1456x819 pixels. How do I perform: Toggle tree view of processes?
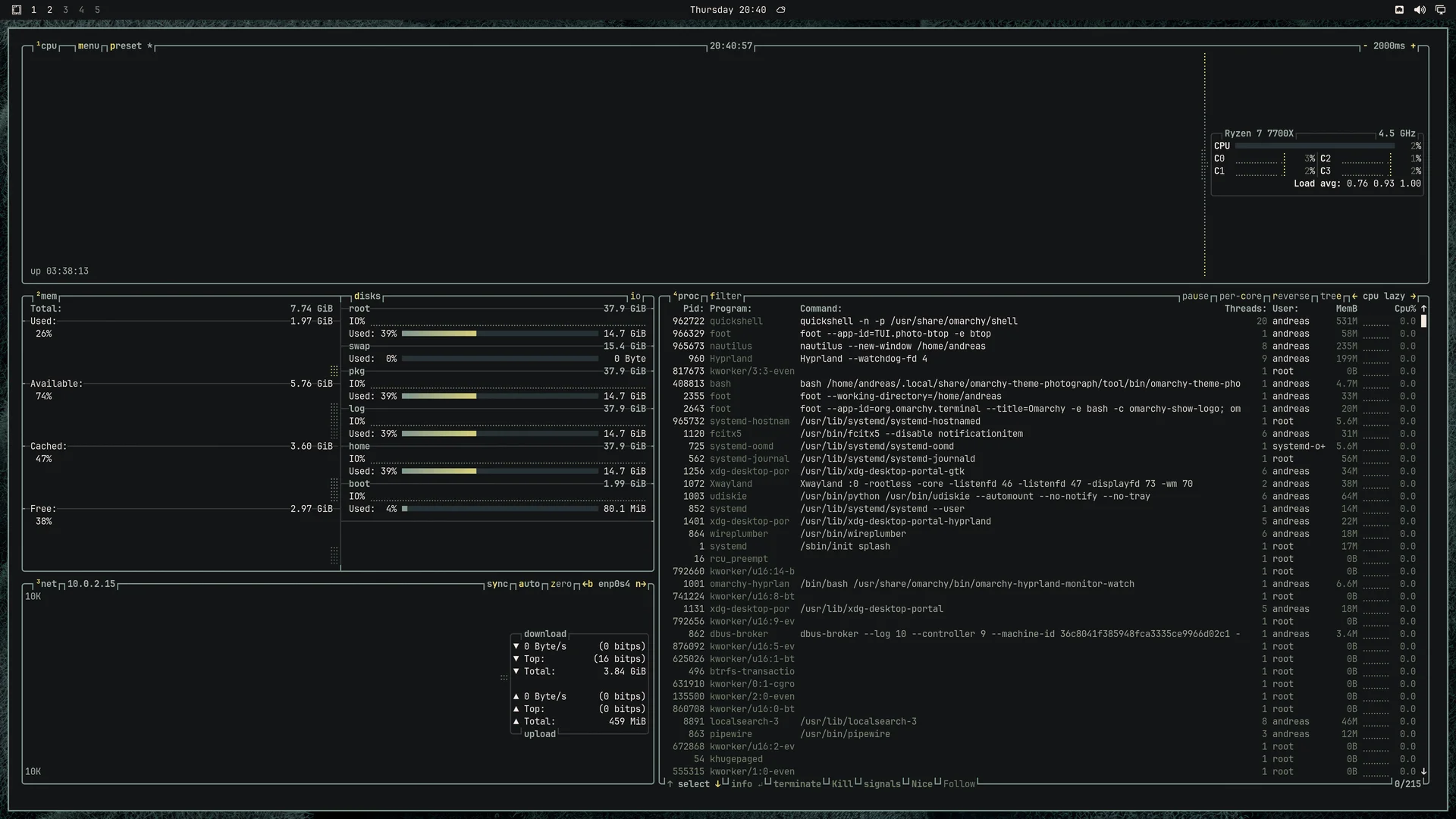tap(1331, 297)
